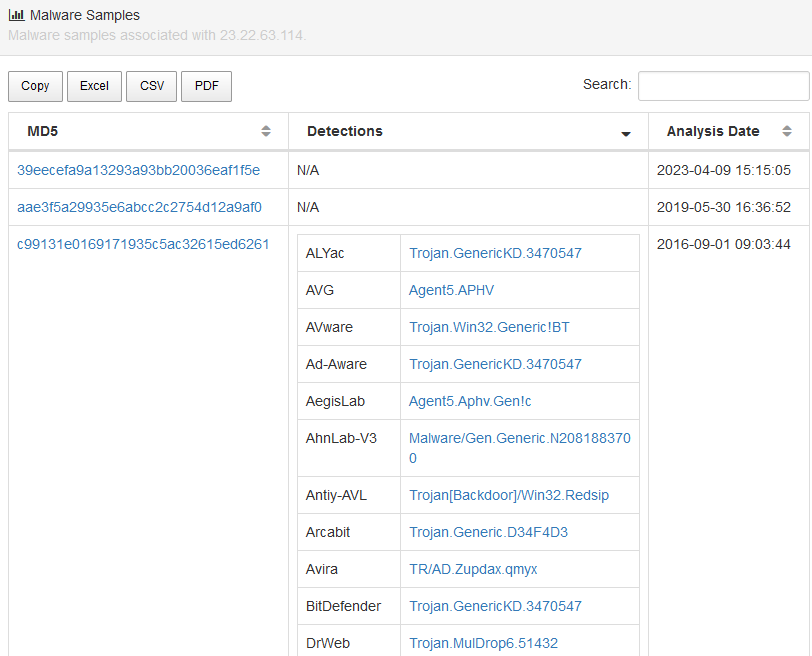
Task: Click the Avira vendor name
Action: [322, 569]
